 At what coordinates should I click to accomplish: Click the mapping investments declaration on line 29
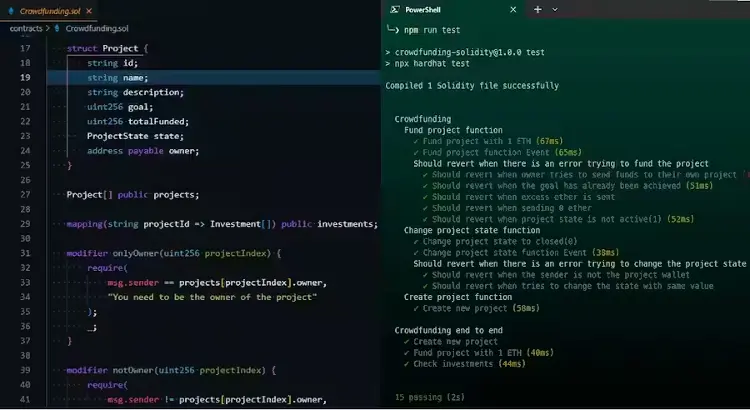coord(222,224)
